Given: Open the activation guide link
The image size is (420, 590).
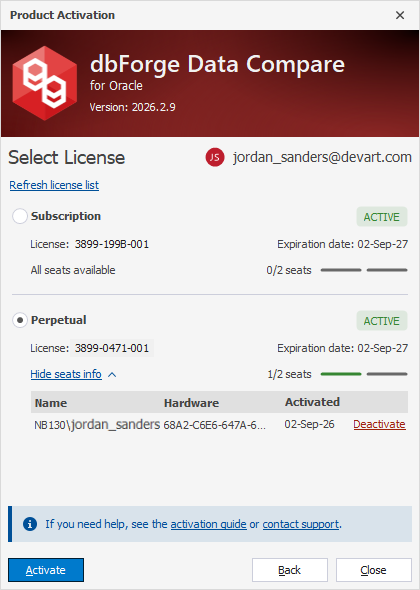Looking at the screenshot, I should click(x=208, y=524).
